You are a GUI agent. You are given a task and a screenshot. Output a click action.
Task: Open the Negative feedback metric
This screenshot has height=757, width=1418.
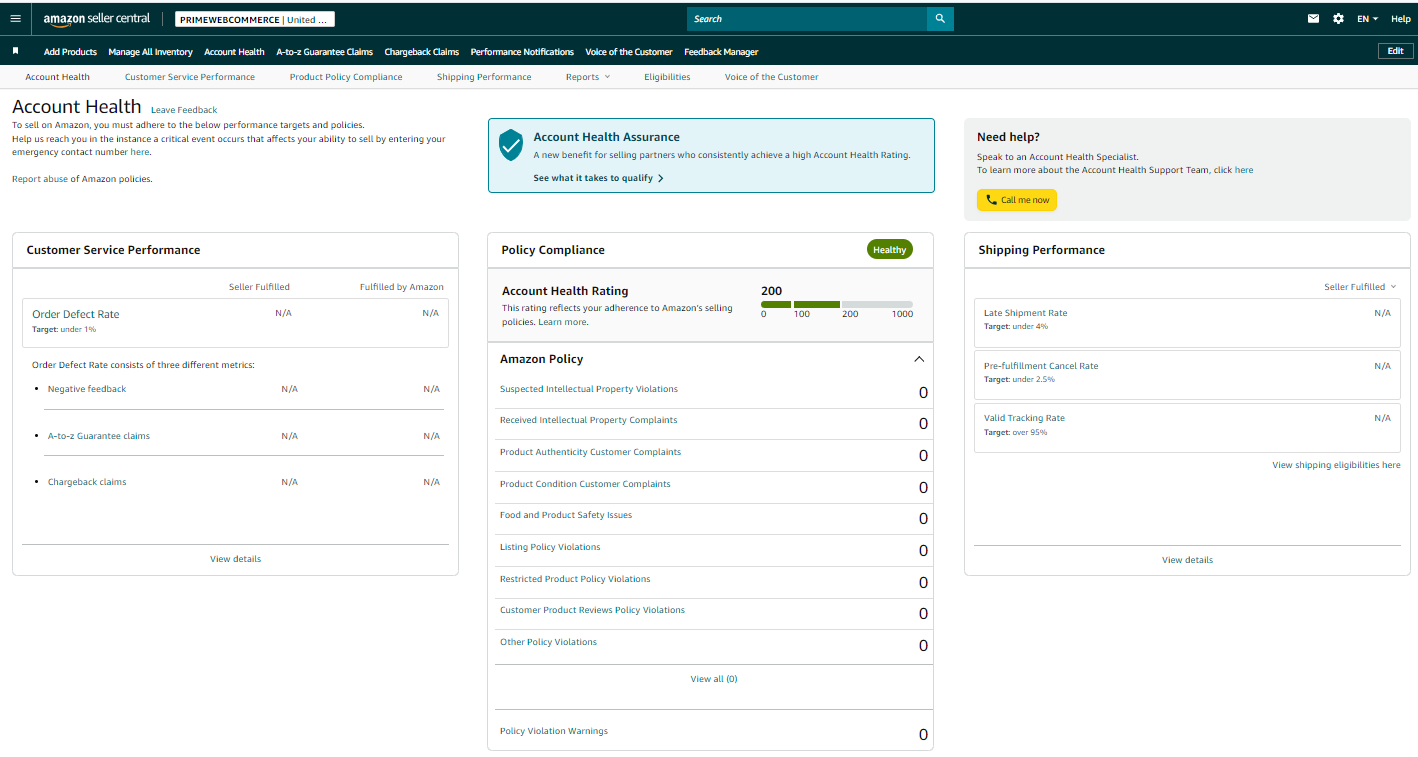pyautogui.click(x=87, y=389)
